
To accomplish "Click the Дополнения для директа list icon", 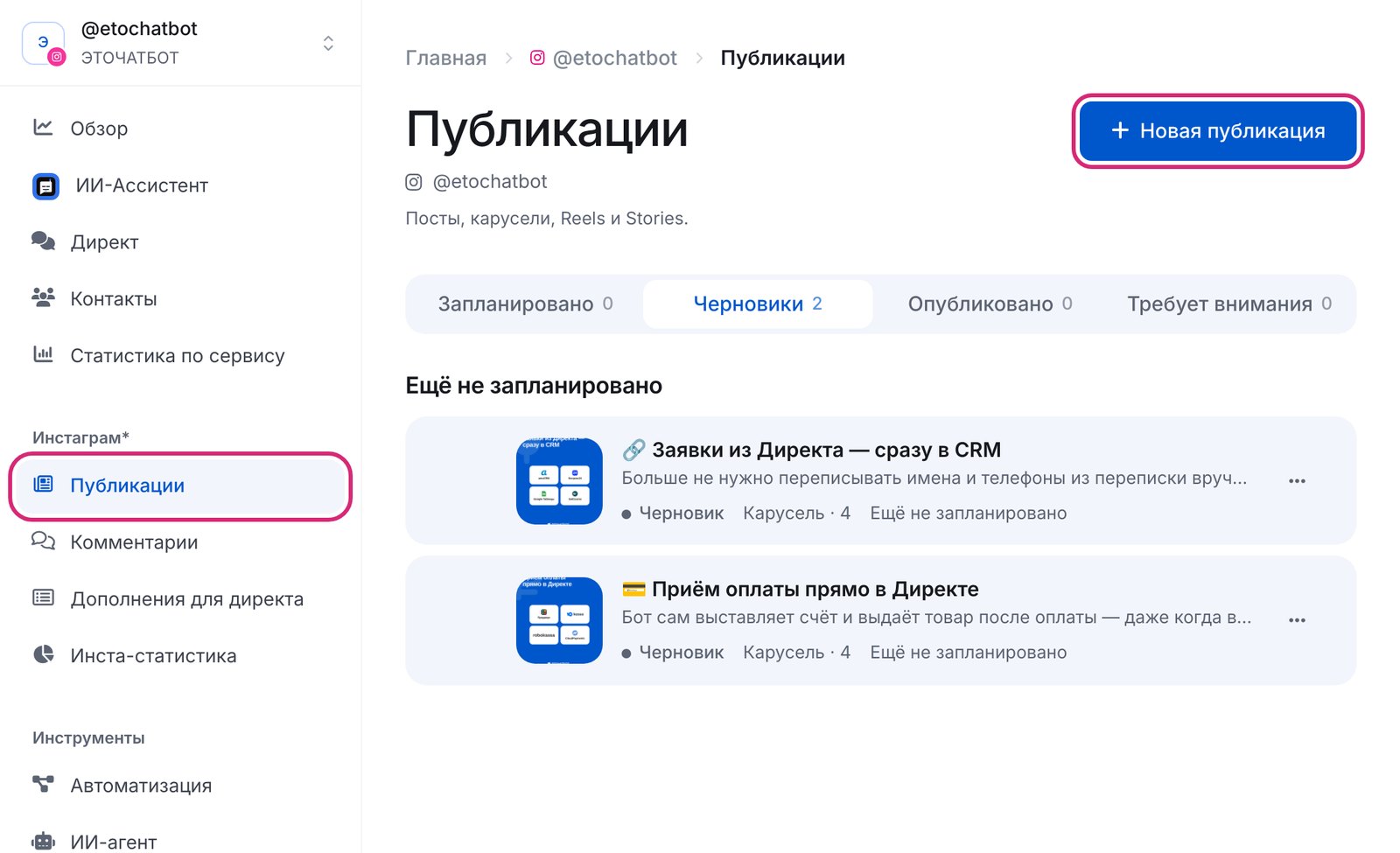I will 43,598.
